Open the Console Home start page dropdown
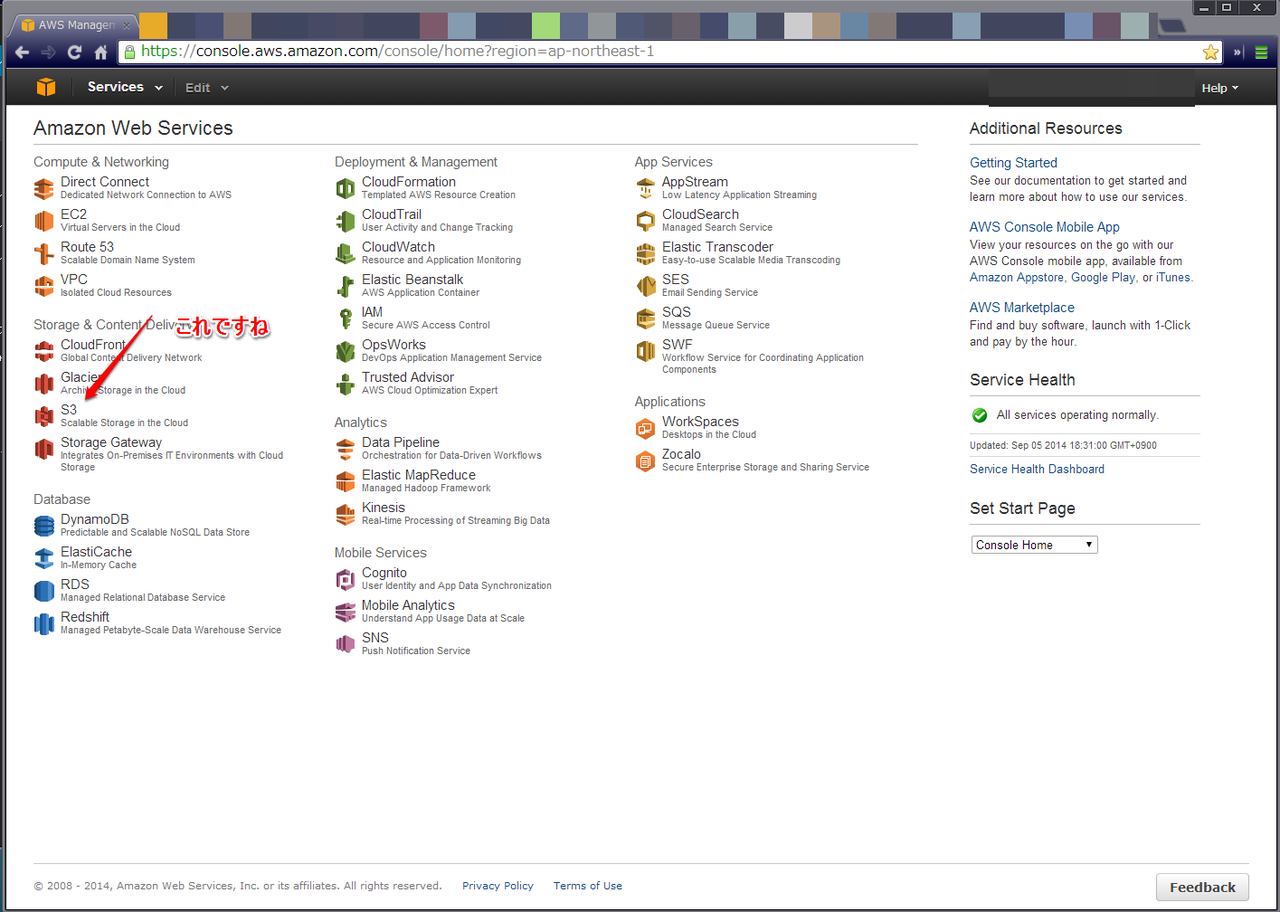1280x912 pixels. click(x=1034, y=545)
